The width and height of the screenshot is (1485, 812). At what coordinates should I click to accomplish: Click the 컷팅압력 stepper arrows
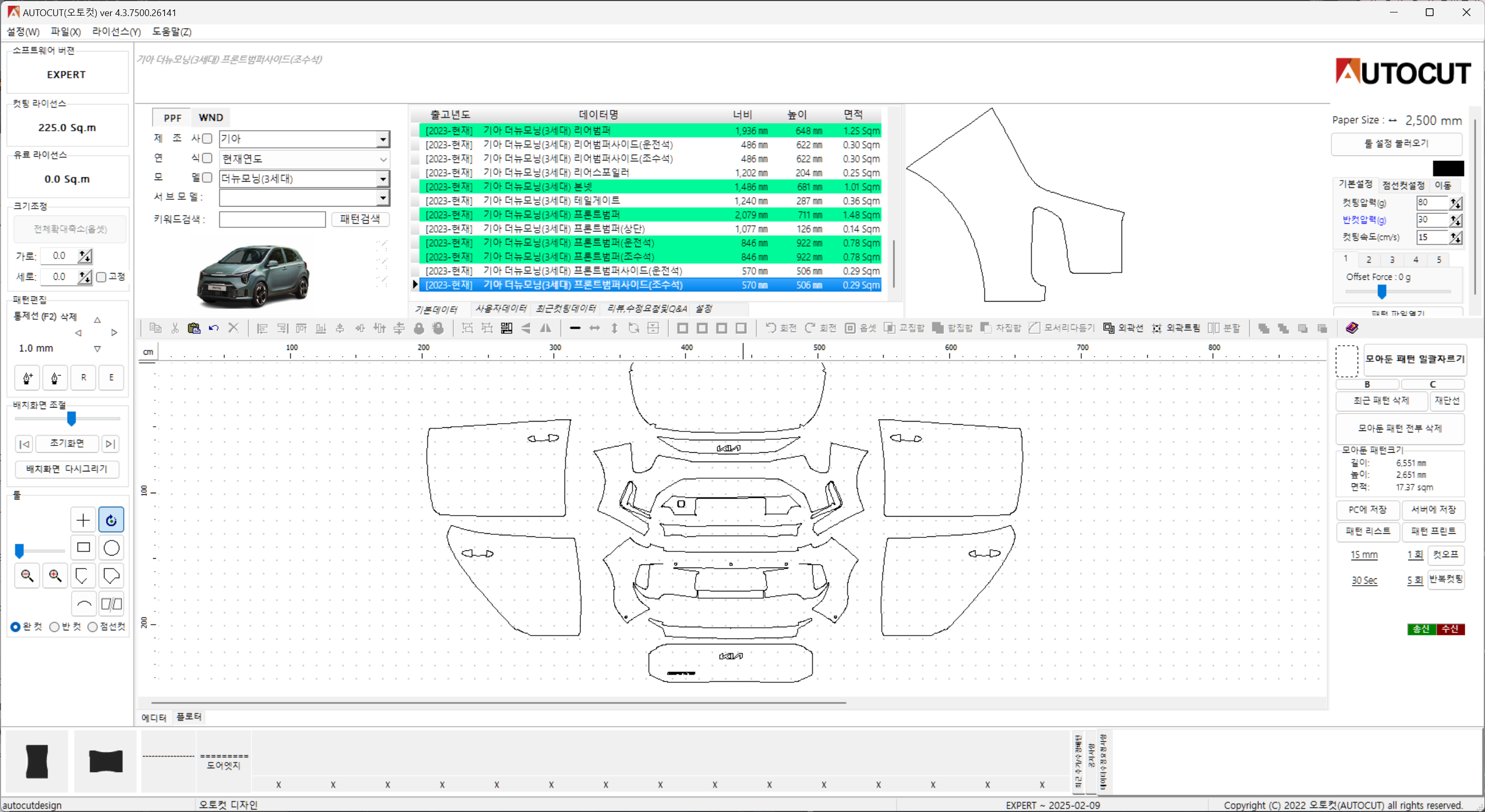1455,203
